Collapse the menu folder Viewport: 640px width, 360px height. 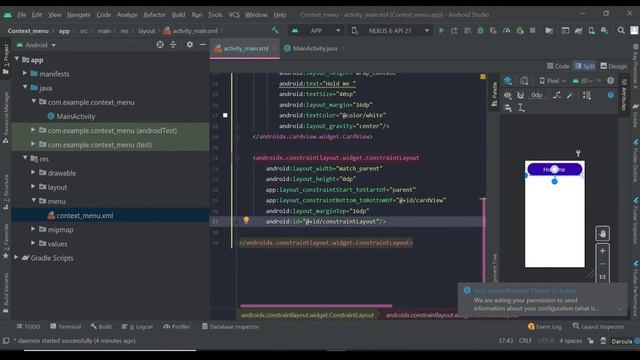(x=33, y=201)
